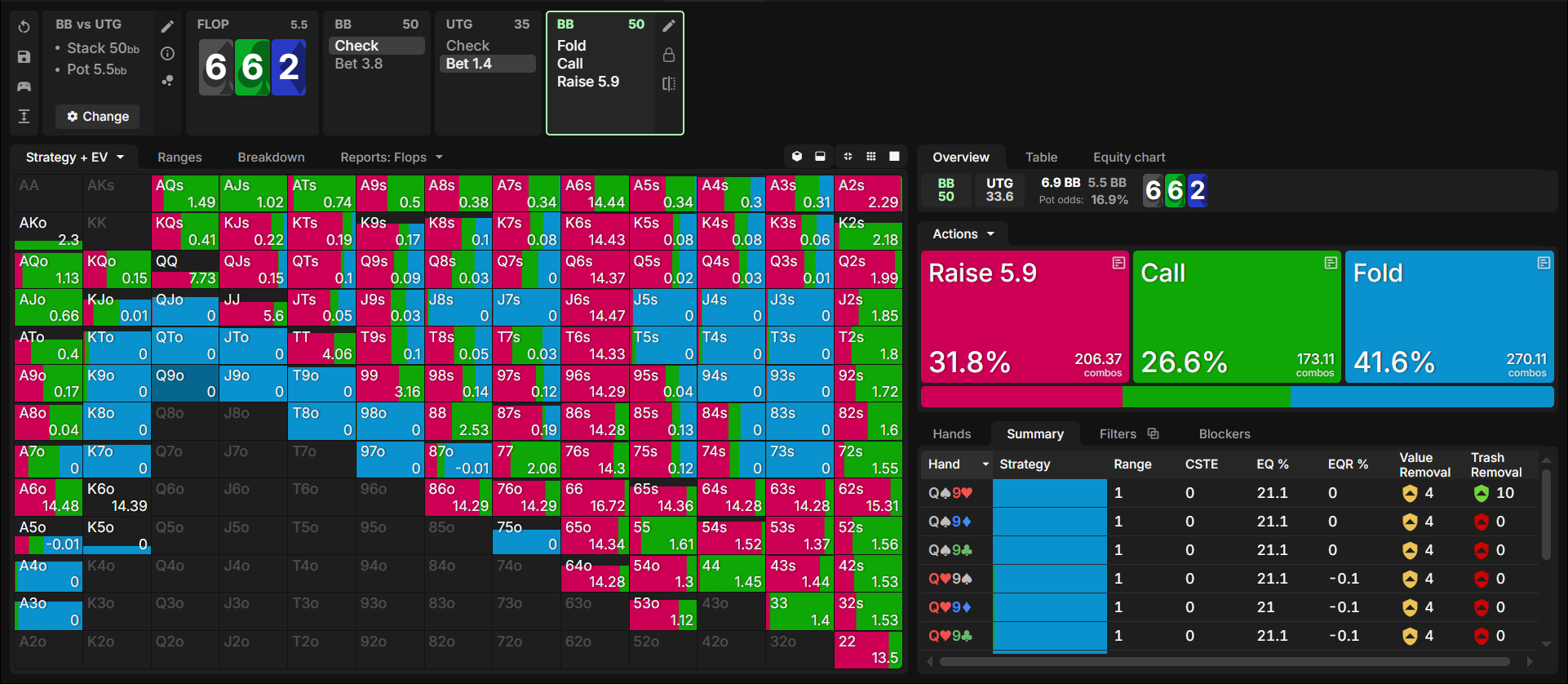This screenshot has height=684, width=1568.
Task: Select the QQ cell in hand matrix
Action: coord(185,269)
